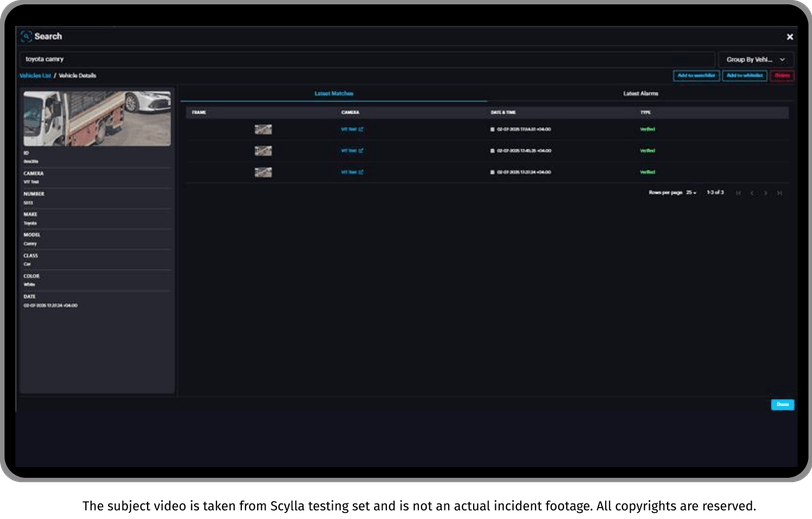Viewport: 812px width, 519px height.
Task: Click the external link icon in the third row
Action: 361,172
